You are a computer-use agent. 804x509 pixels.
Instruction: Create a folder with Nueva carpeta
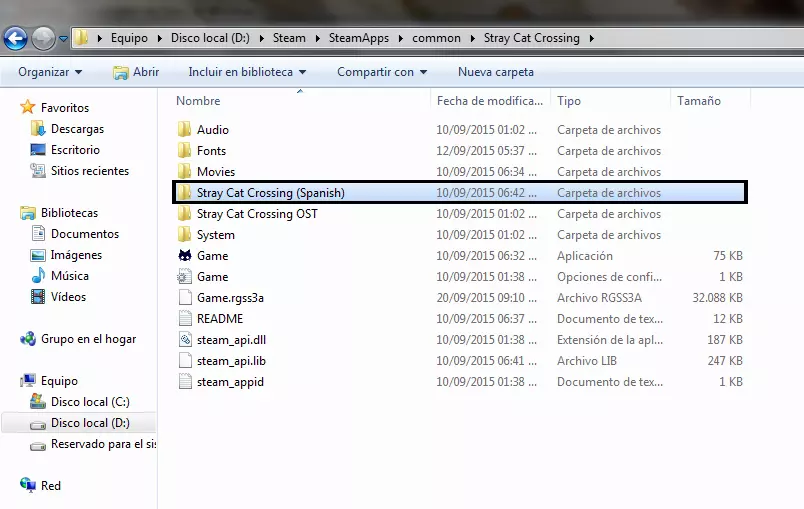[x=496, y=72]
